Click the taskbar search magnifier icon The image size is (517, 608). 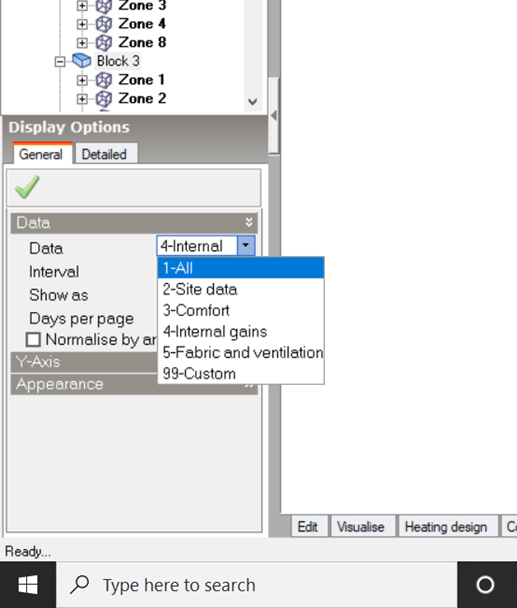(x=80, y=585)
